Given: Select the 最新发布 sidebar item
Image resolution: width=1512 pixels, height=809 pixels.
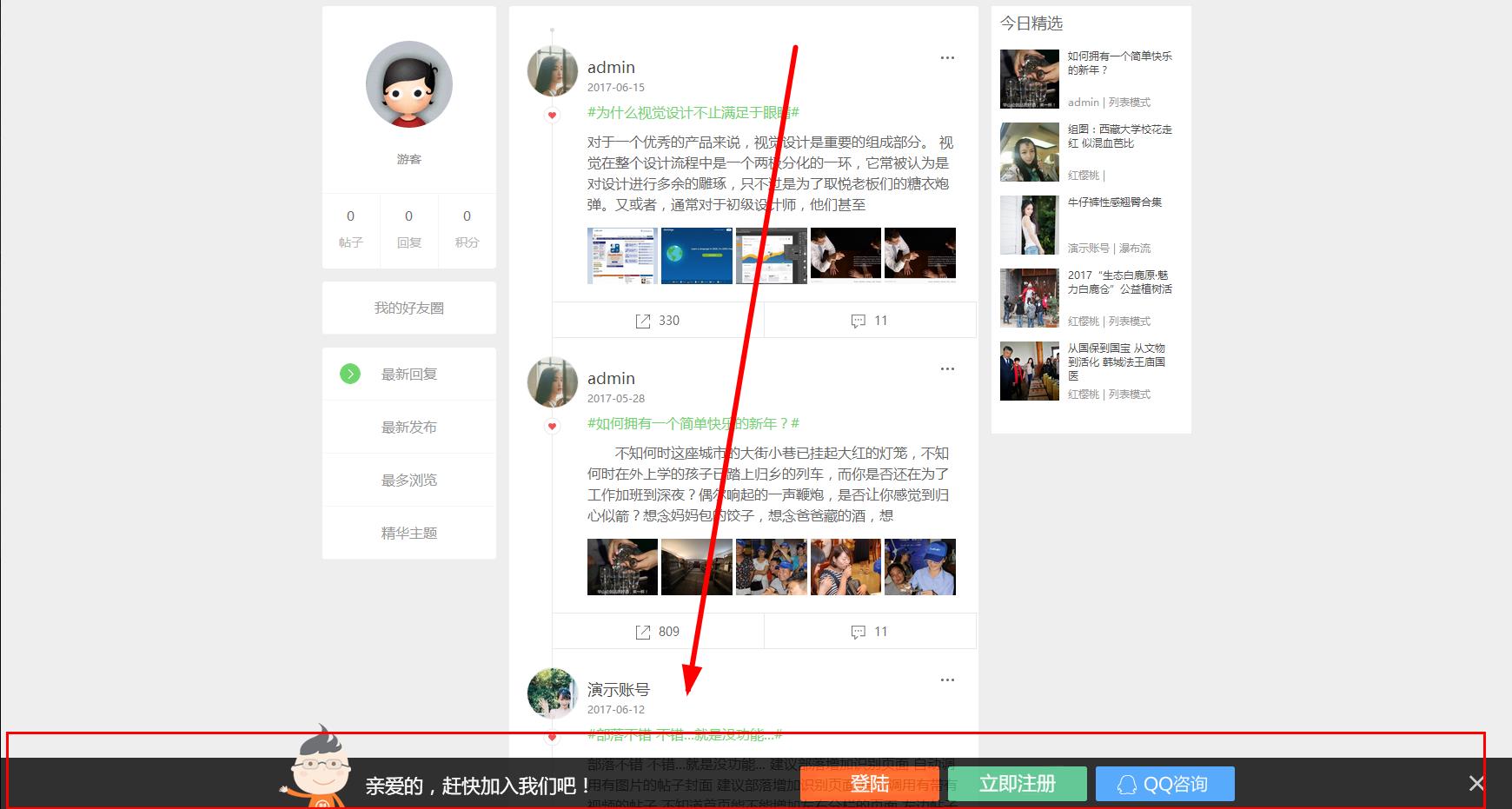Looking at the screenshot, I should point(409,428).
